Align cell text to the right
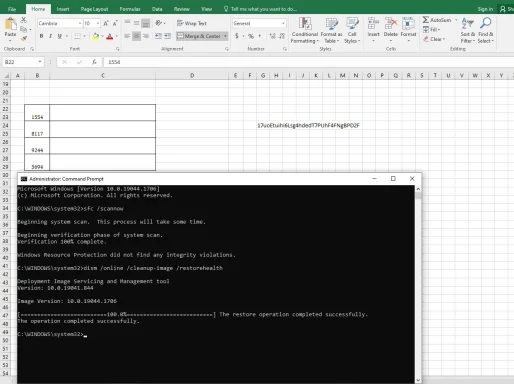Screen dimensions: 514x384 [146, 36]
